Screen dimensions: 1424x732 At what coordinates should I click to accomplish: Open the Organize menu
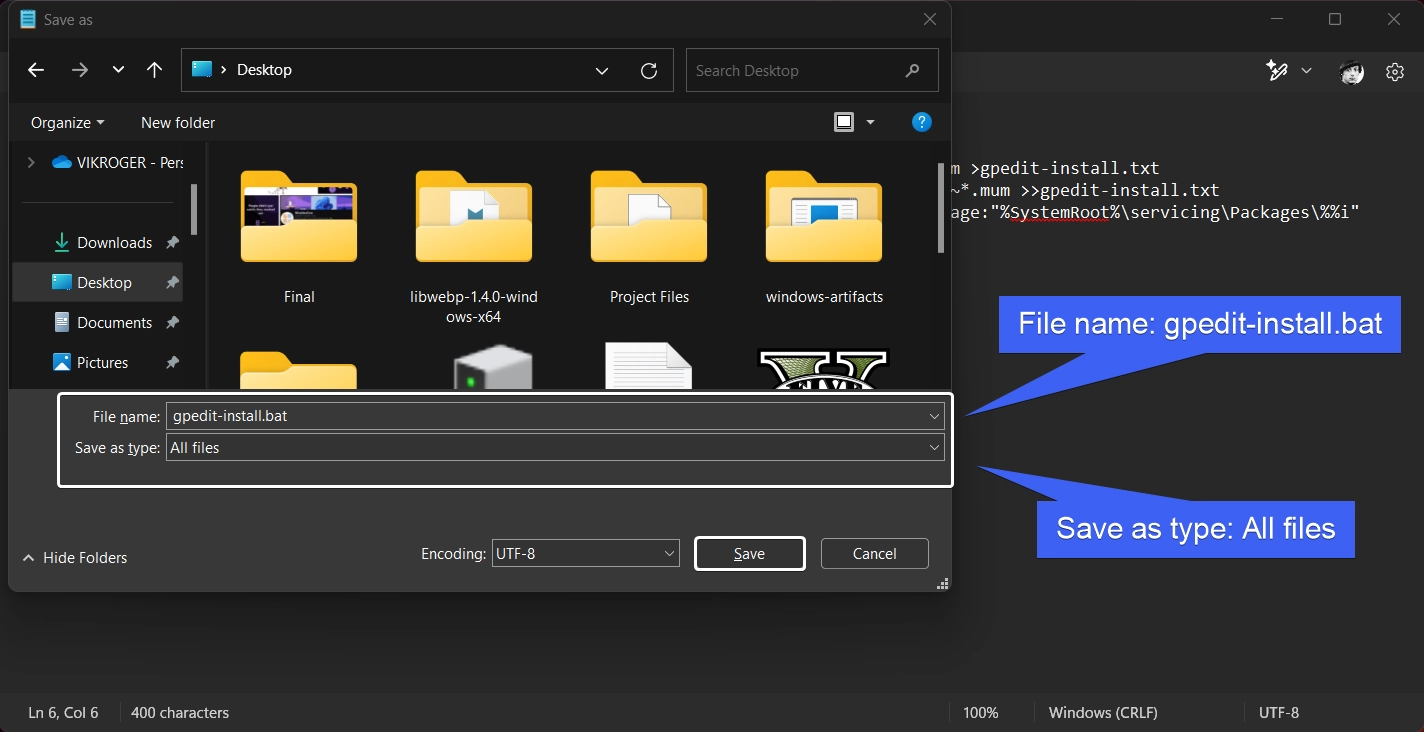click(x=67, y=123)
